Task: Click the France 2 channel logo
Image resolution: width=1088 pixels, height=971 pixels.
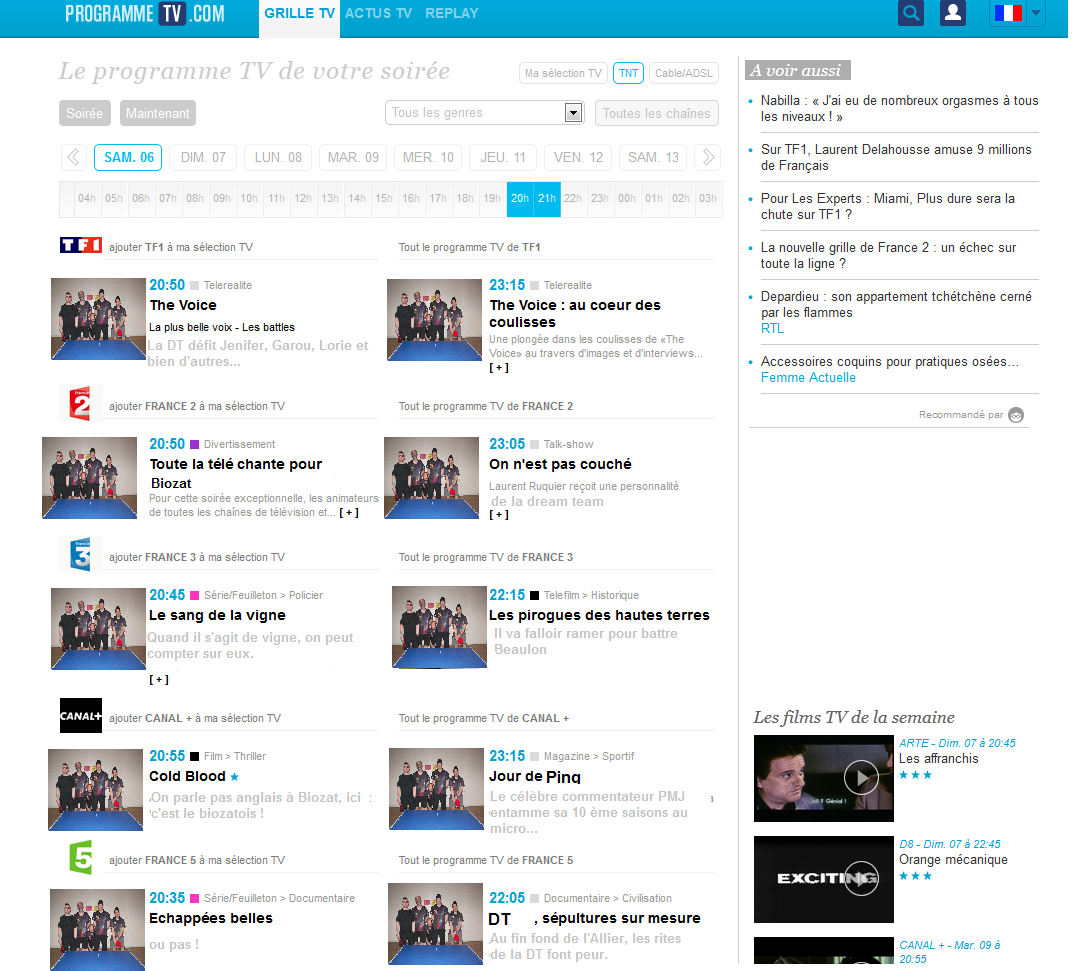Action: click(80, 403)
